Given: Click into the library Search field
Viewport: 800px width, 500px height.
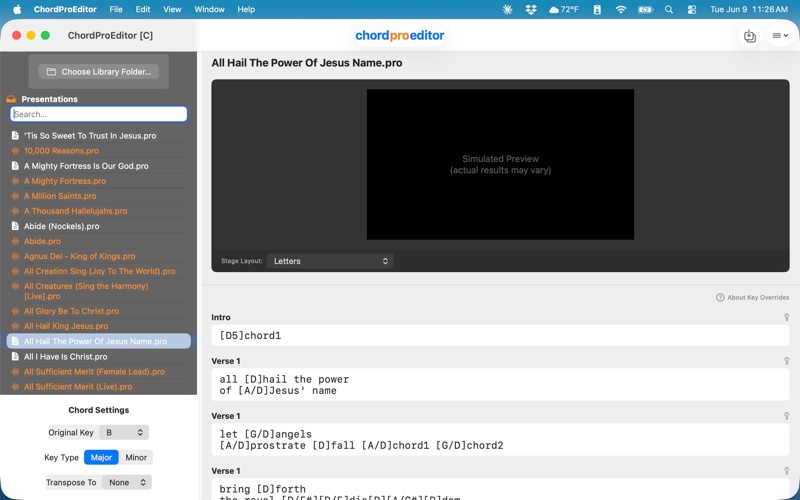Looking at the screenshot, I should (98, 114).
